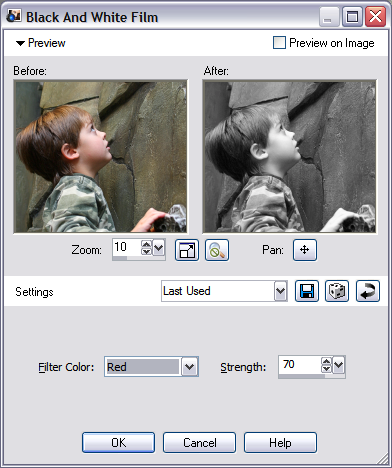
Task: Click the Pan crosshair button
Action: click(305, 250)
